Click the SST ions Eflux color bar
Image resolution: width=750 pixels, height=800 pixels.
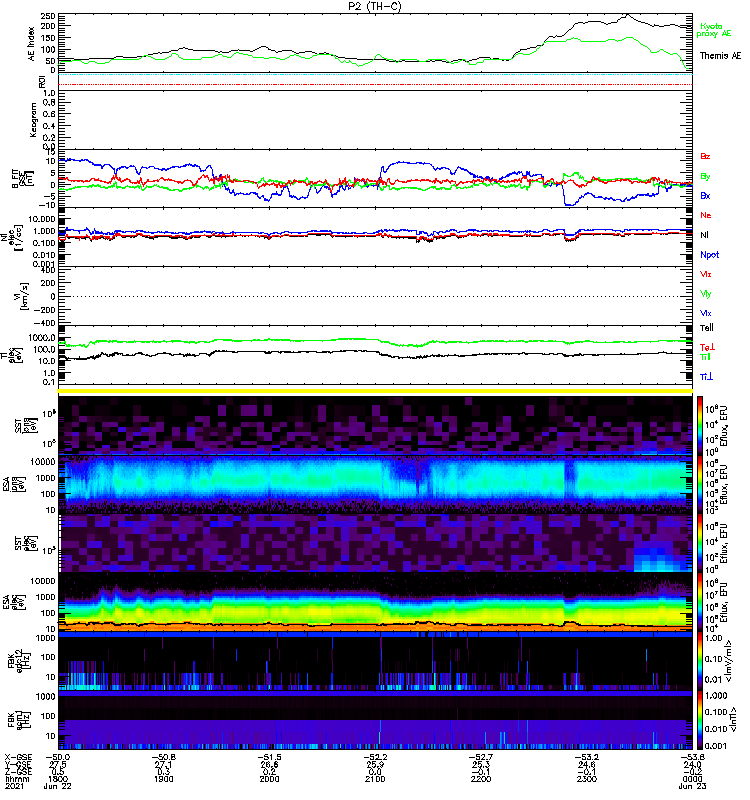[700, 424]
